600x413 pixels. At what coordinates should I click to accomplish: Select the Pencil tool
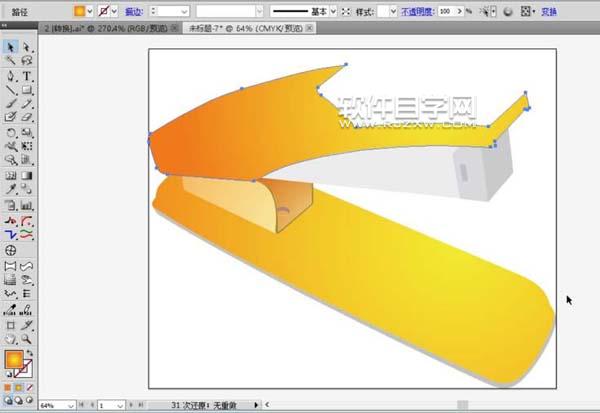coord(26,103)
